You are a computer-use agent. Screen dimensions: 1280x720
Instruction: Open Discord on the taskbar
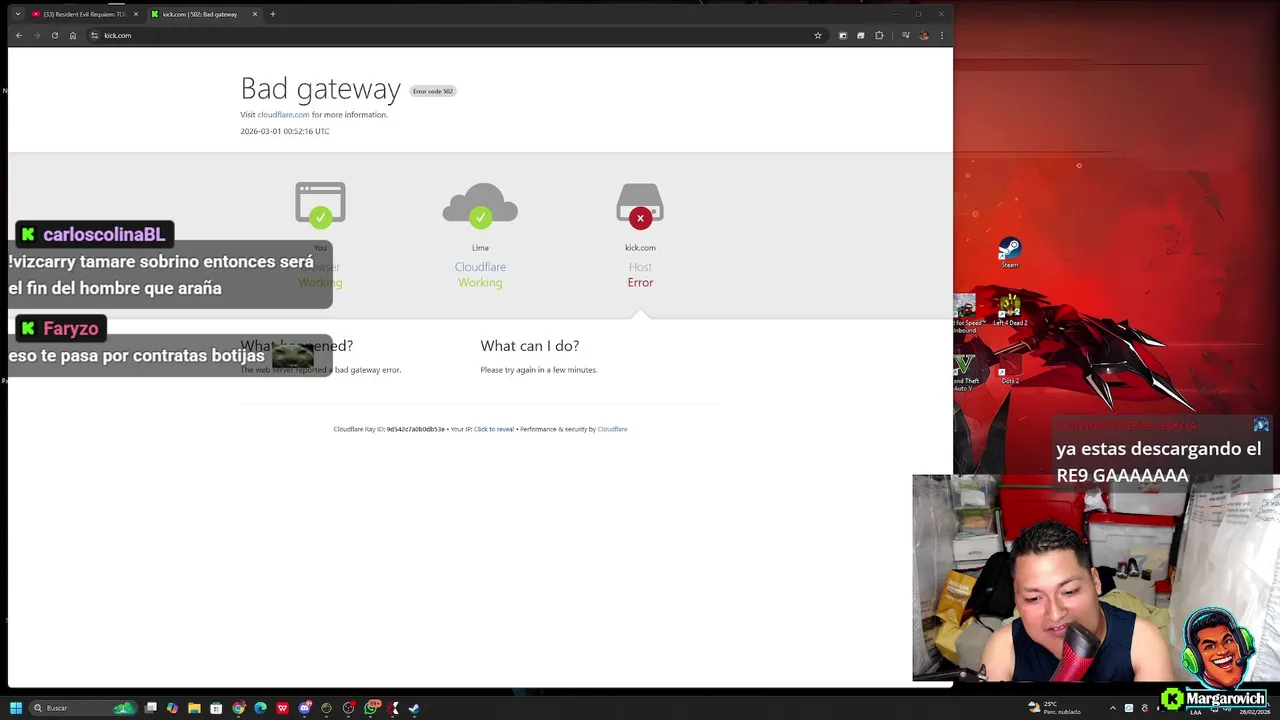coord(305,708)
